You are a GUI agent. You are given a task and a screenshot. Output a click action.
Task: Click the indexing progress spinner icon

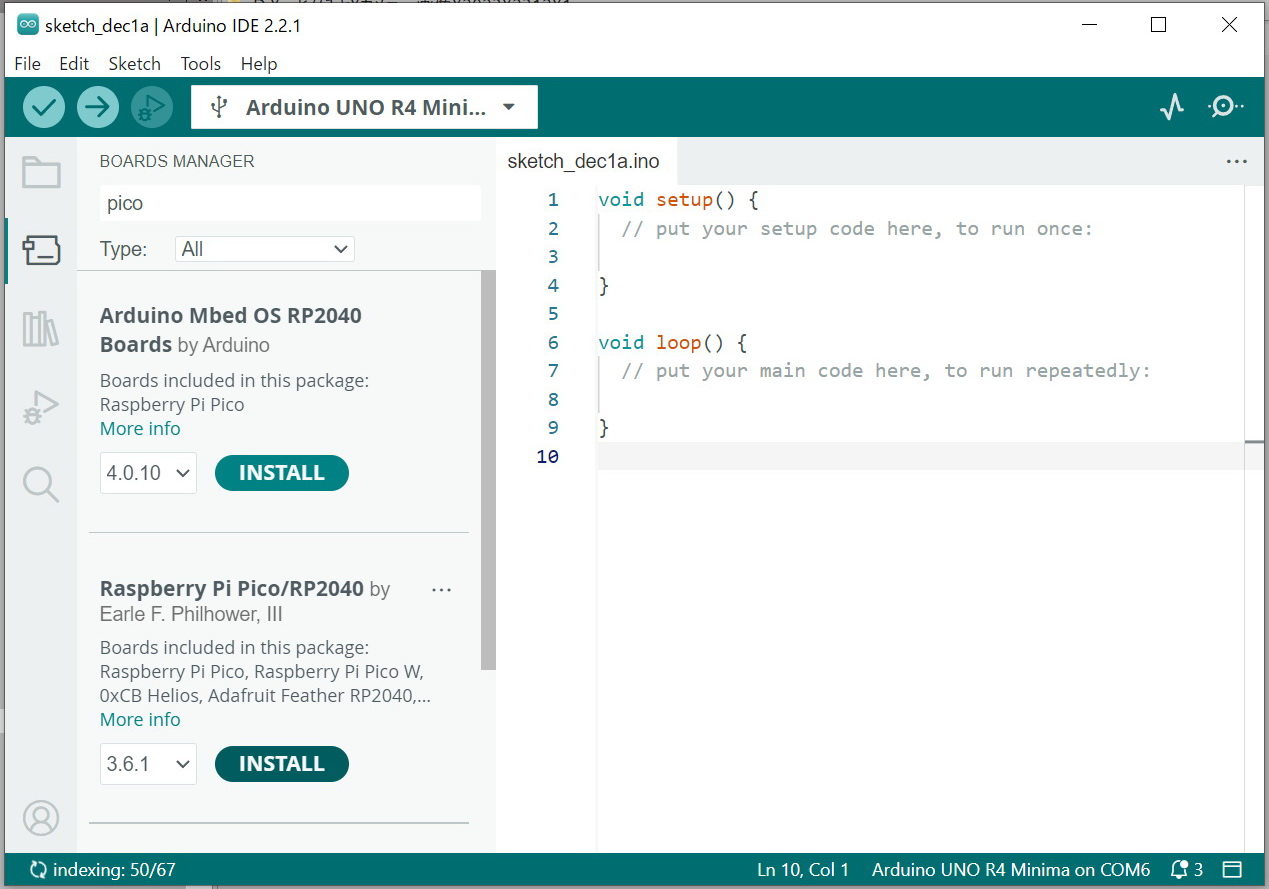pyautogui.click(x=39, y=870)
